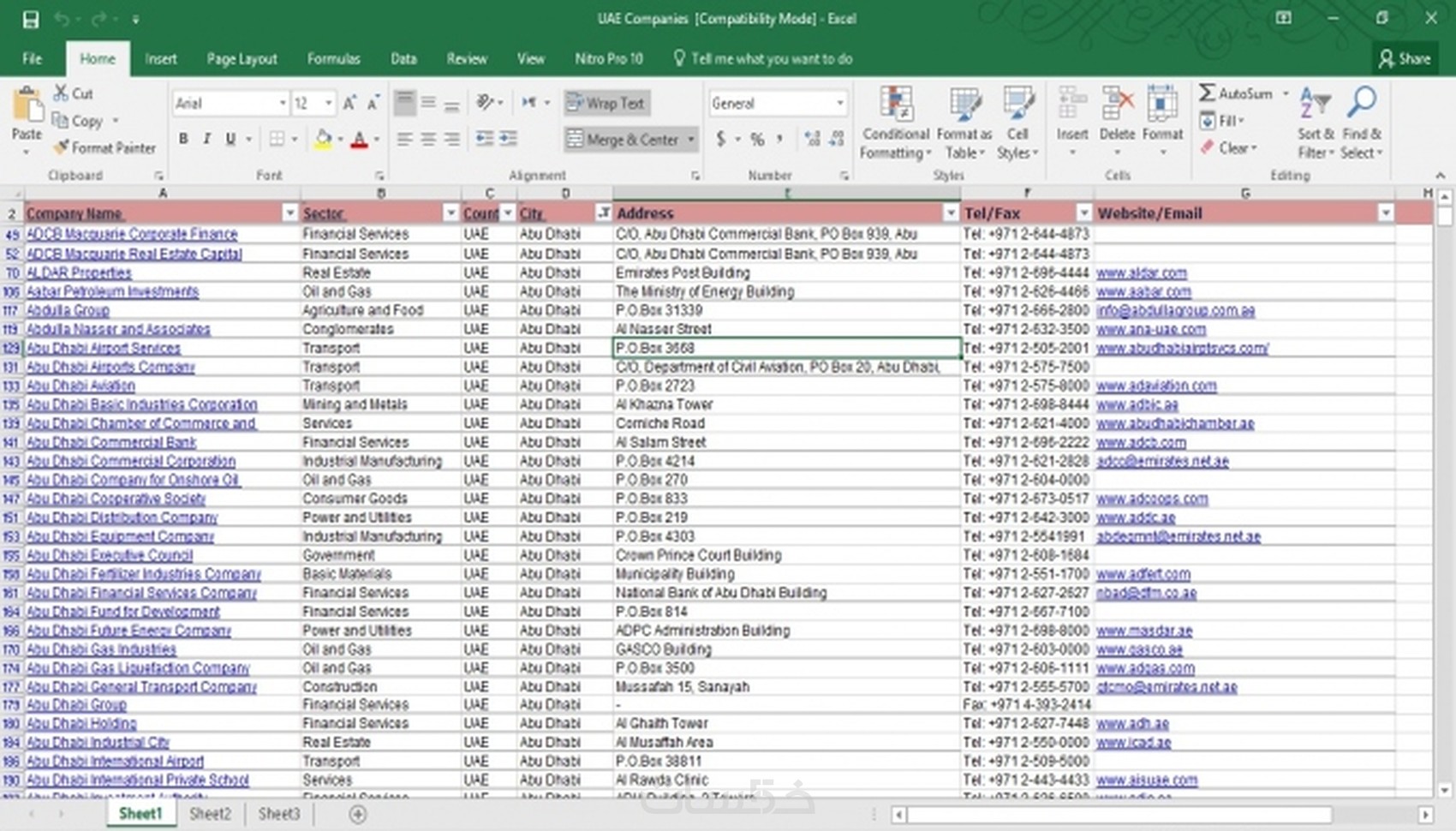Click the Copy icon in the Clipboard group
The image size is (1456, 831).
(60, 120)
